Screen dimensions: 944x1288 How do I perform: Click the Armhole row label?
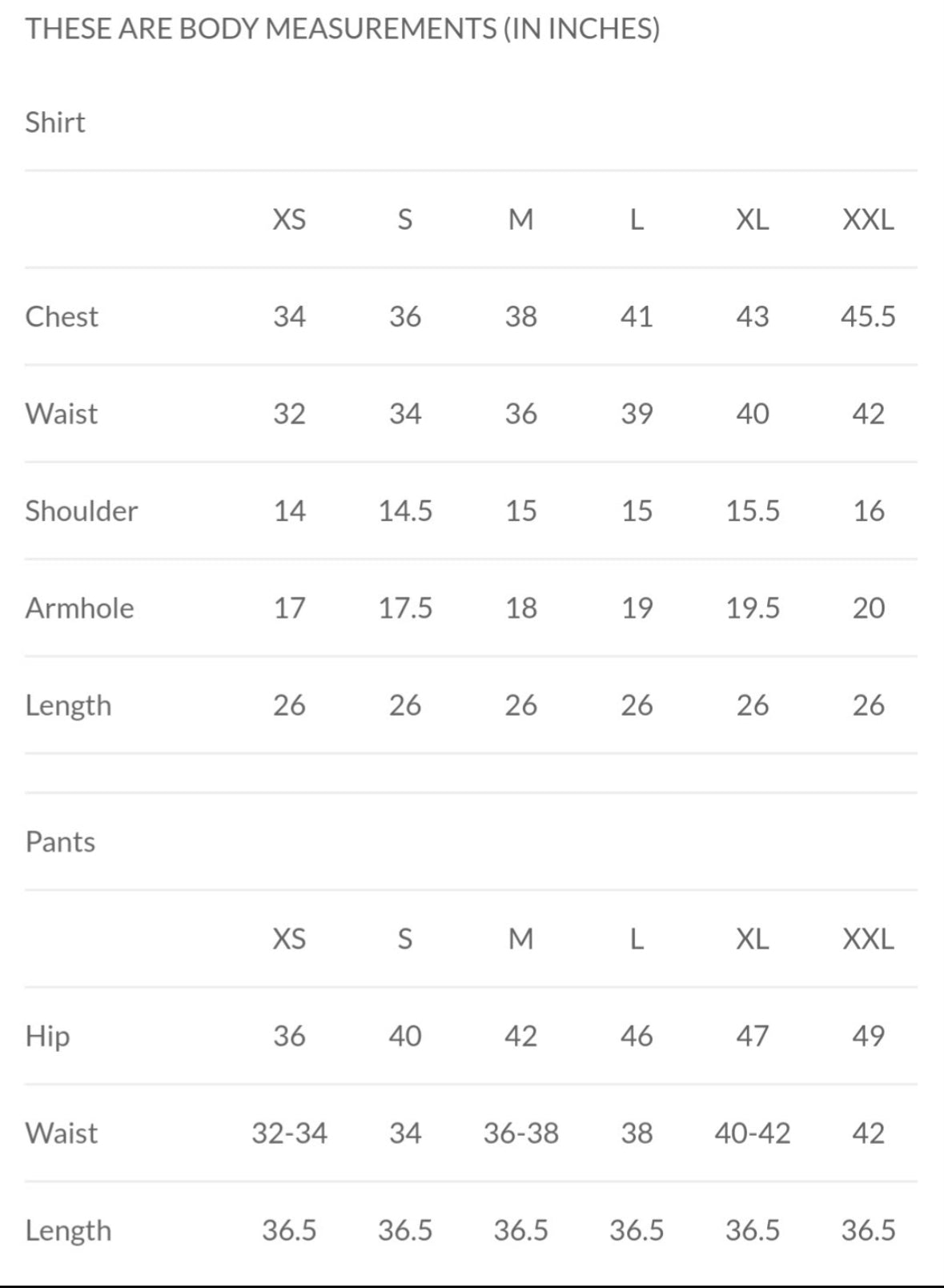pyautogui.click(x=80, y=608)
